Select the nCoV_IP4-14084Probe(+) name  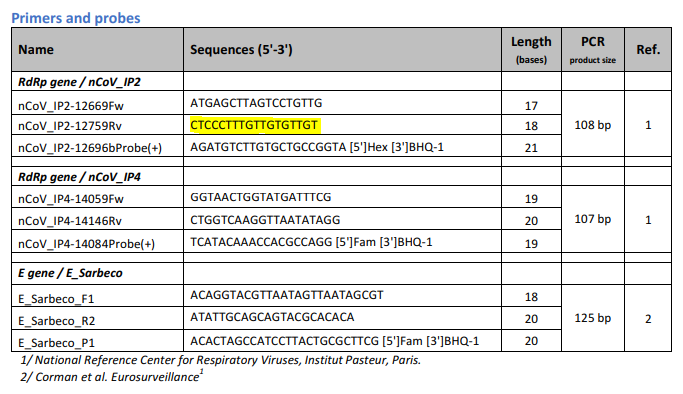coord(86,244)
